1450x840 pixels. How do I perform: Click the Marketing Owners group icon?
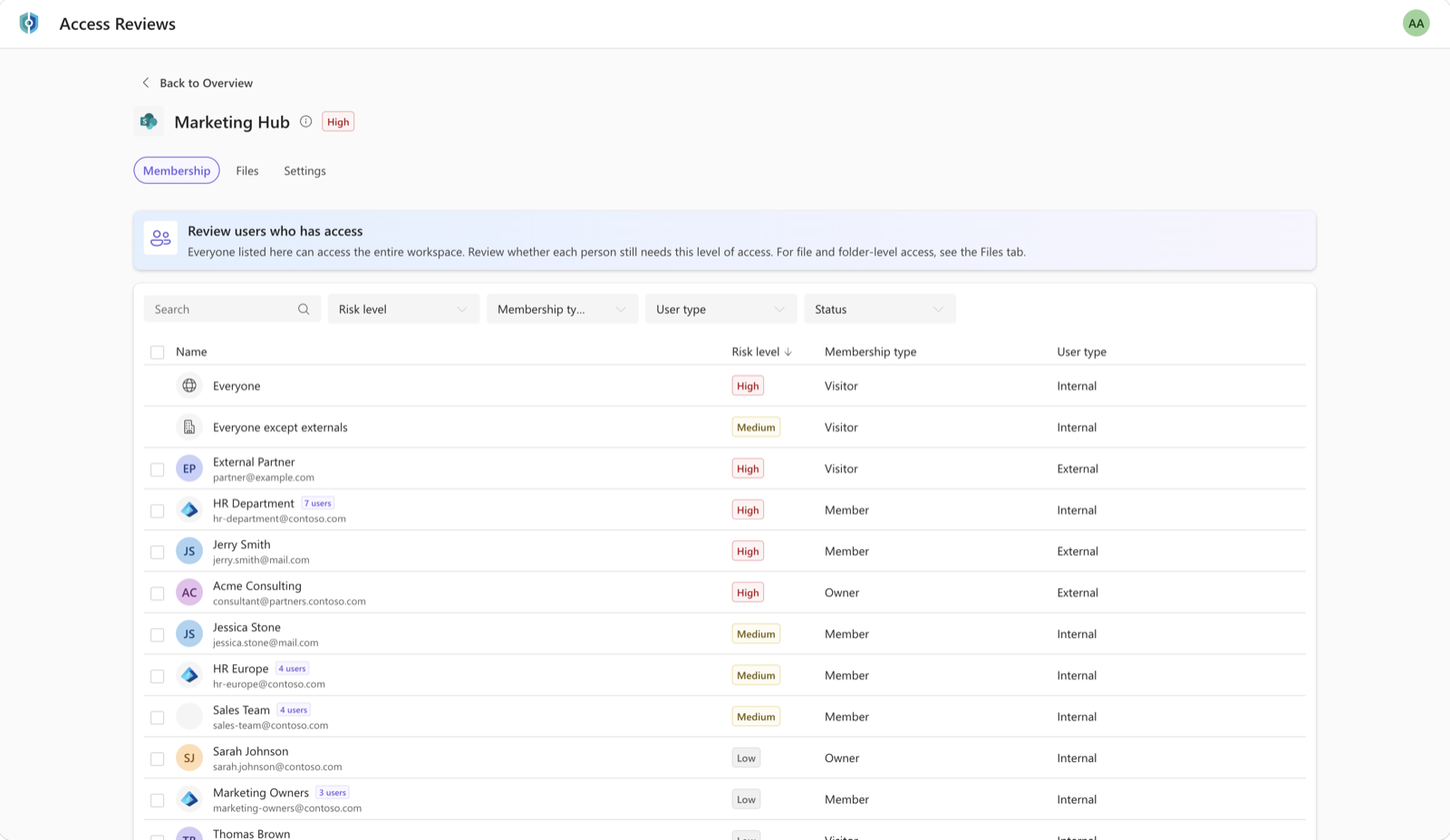[189, 799]
